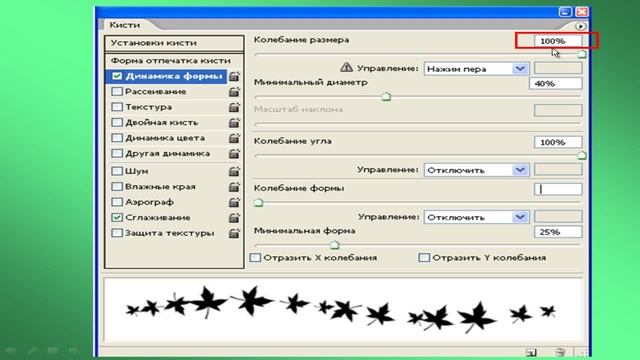Click the create new brush icon

pos(531,352)
